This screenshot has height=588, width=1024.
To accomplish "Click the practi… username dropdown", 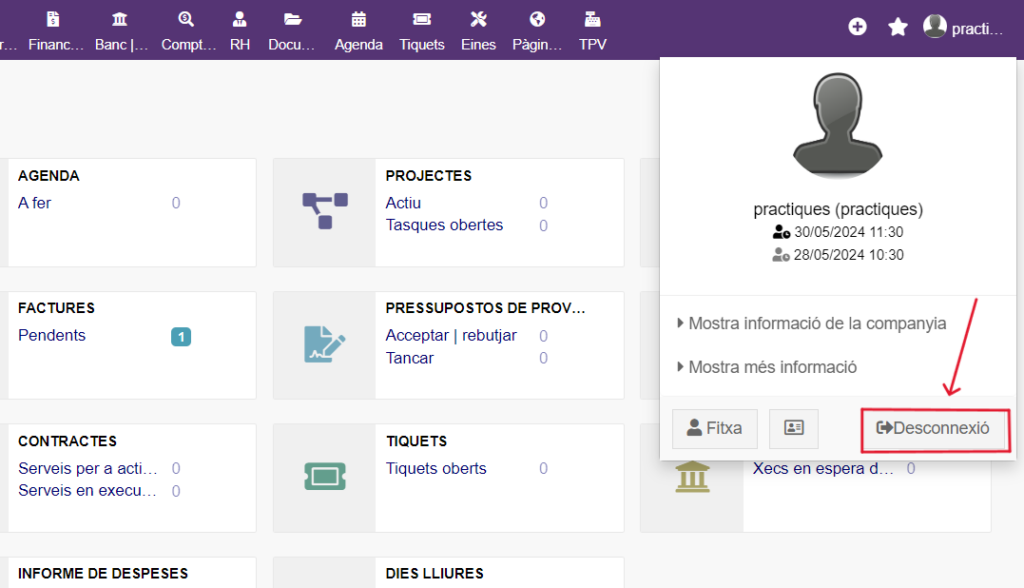I will [x=977, y=29].
